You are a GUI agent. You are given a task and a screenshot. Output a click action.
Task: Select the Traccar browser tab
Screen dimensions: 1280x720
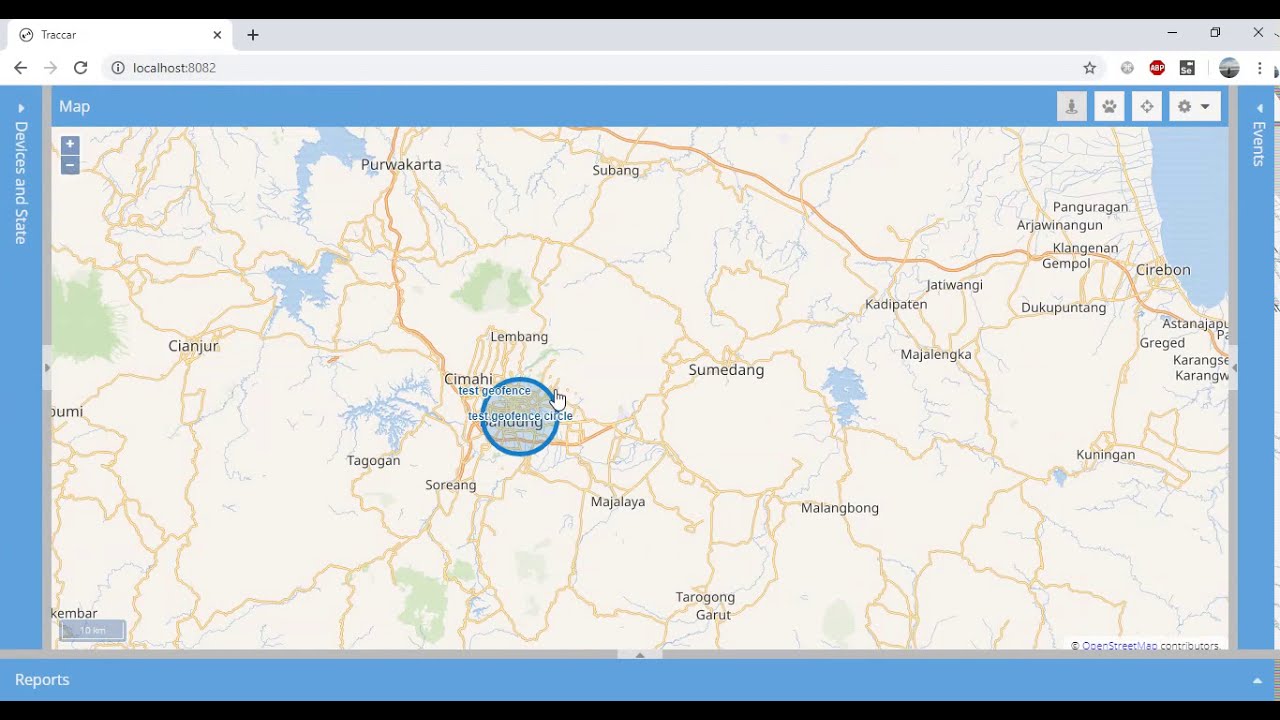click(x=120, y=34)
